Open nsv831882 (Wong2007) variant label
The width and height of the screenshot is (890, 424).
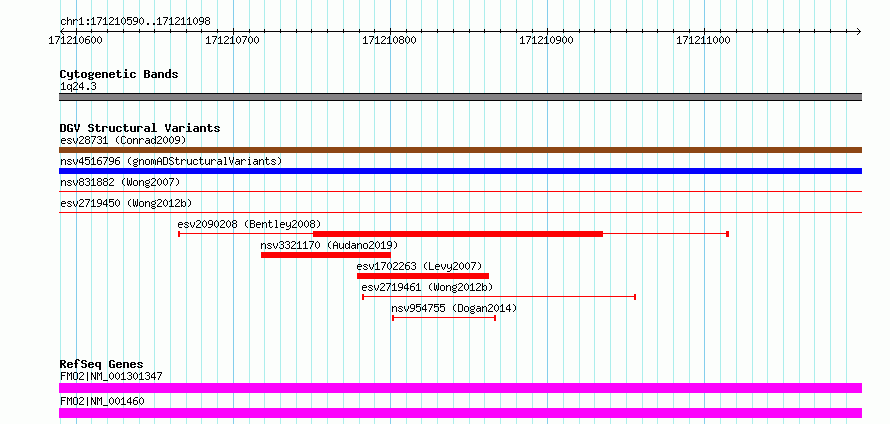click(120, 182)
